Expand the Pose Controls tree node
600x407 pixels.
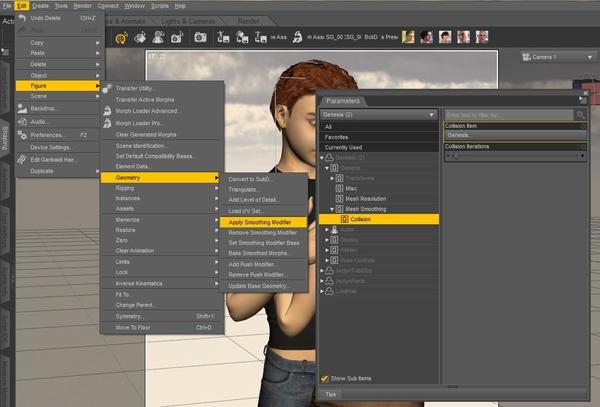[327, 260]
